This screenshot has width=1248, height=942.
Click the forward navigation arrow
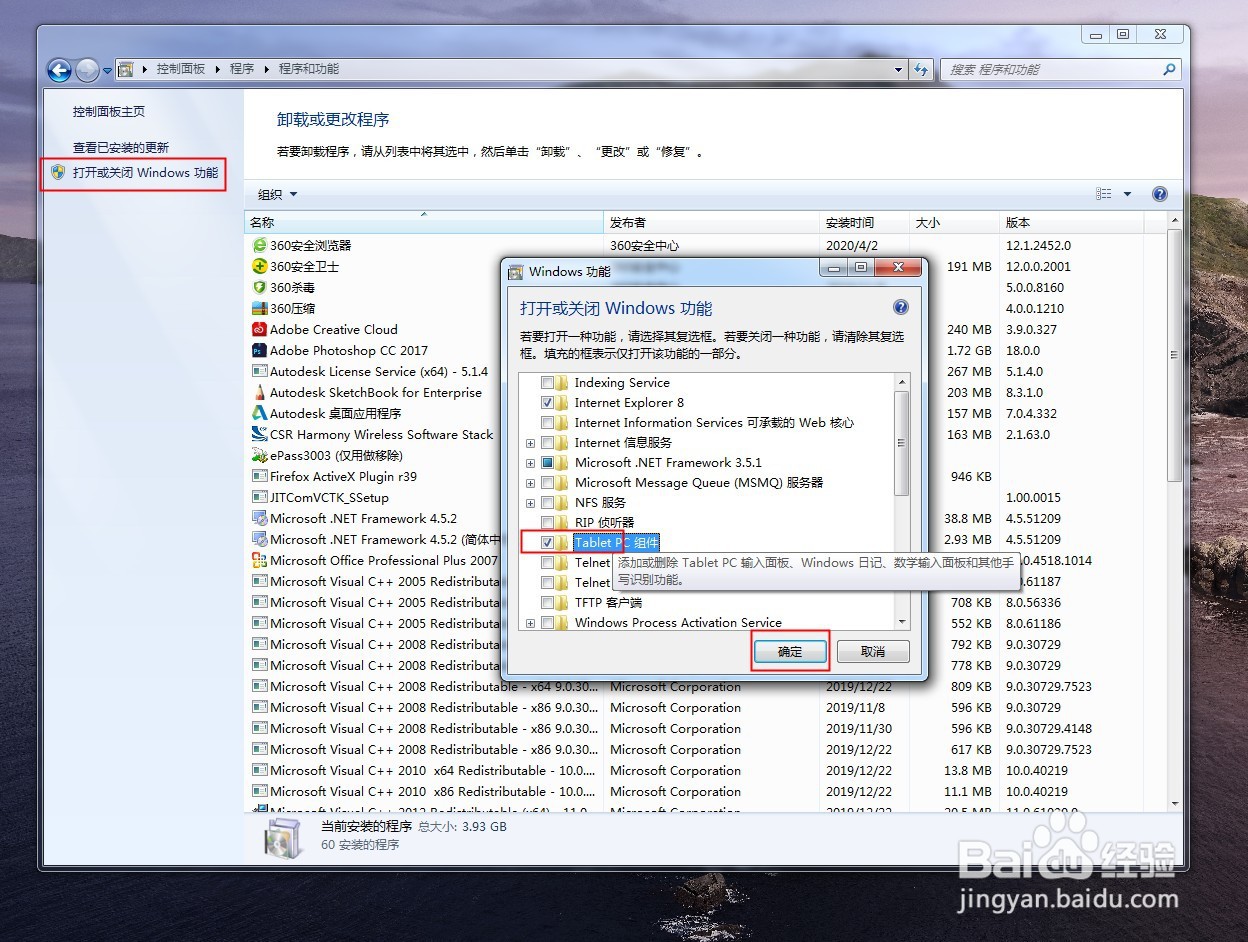coord(87,70)
